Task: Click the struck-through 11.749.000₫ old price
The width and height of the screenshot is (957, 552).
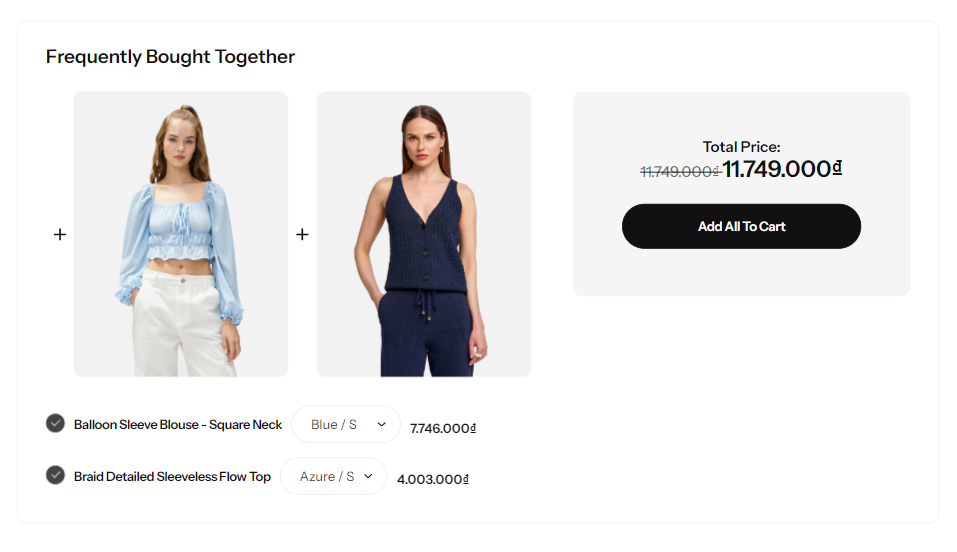Action: tap(680, 172)
